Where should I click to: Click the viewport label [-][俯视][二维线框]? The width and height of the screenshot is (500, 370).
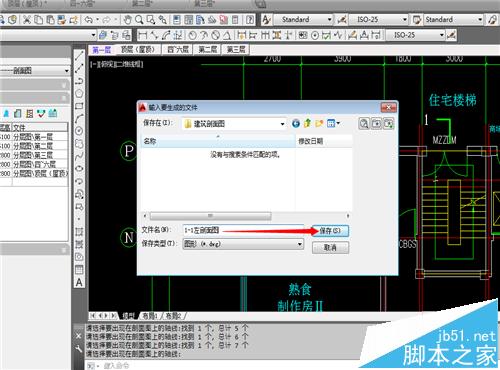click(116, 64)
